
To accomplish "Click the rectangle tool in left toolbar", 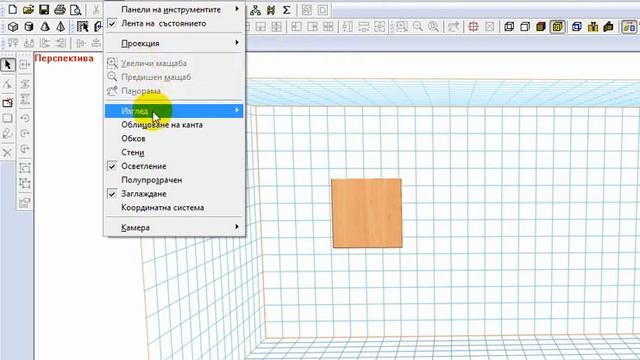I will coord(7,118).
